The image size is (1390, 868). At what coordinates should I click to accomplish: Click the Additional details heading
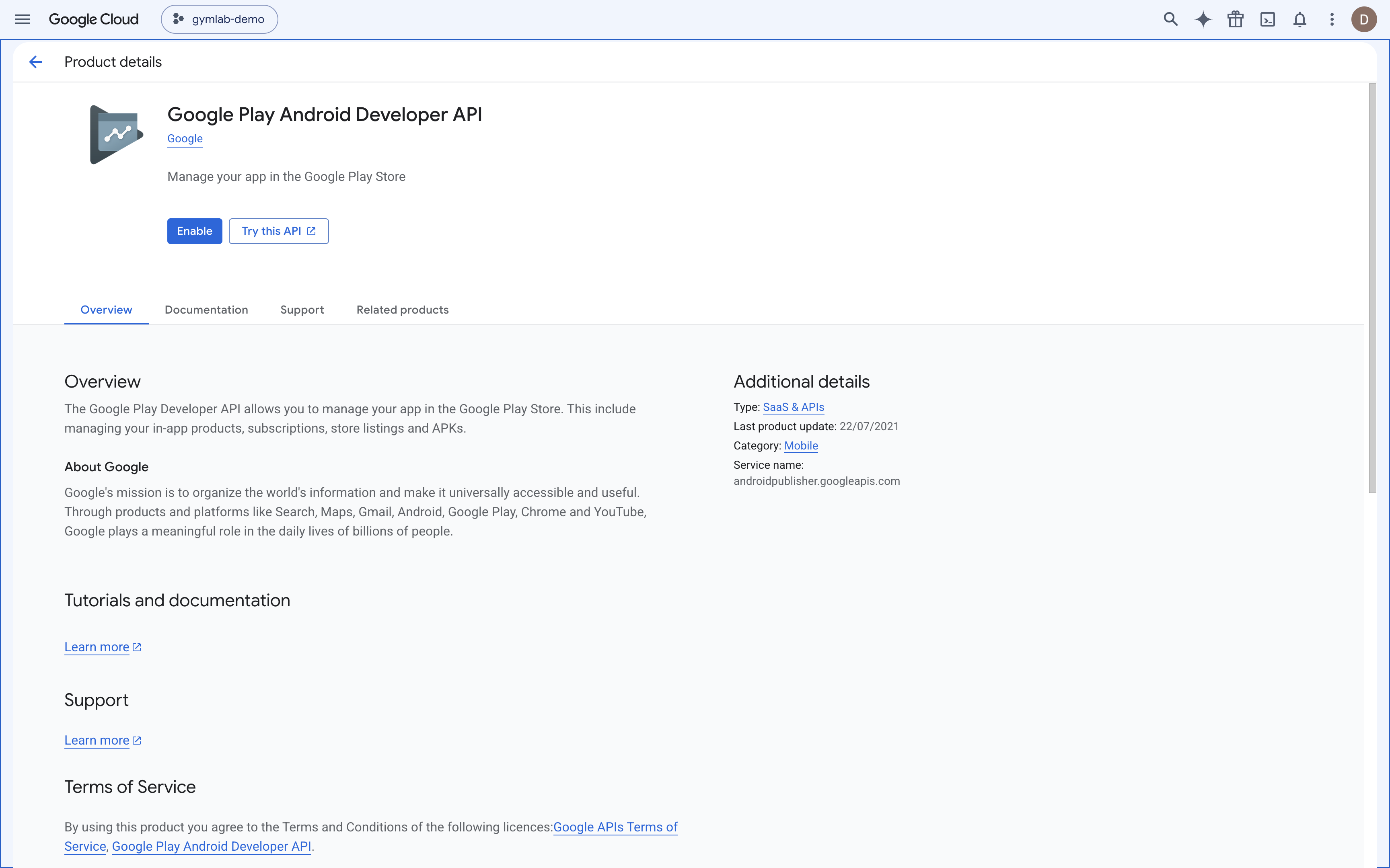pyautogui.click(x=802, y=381)
